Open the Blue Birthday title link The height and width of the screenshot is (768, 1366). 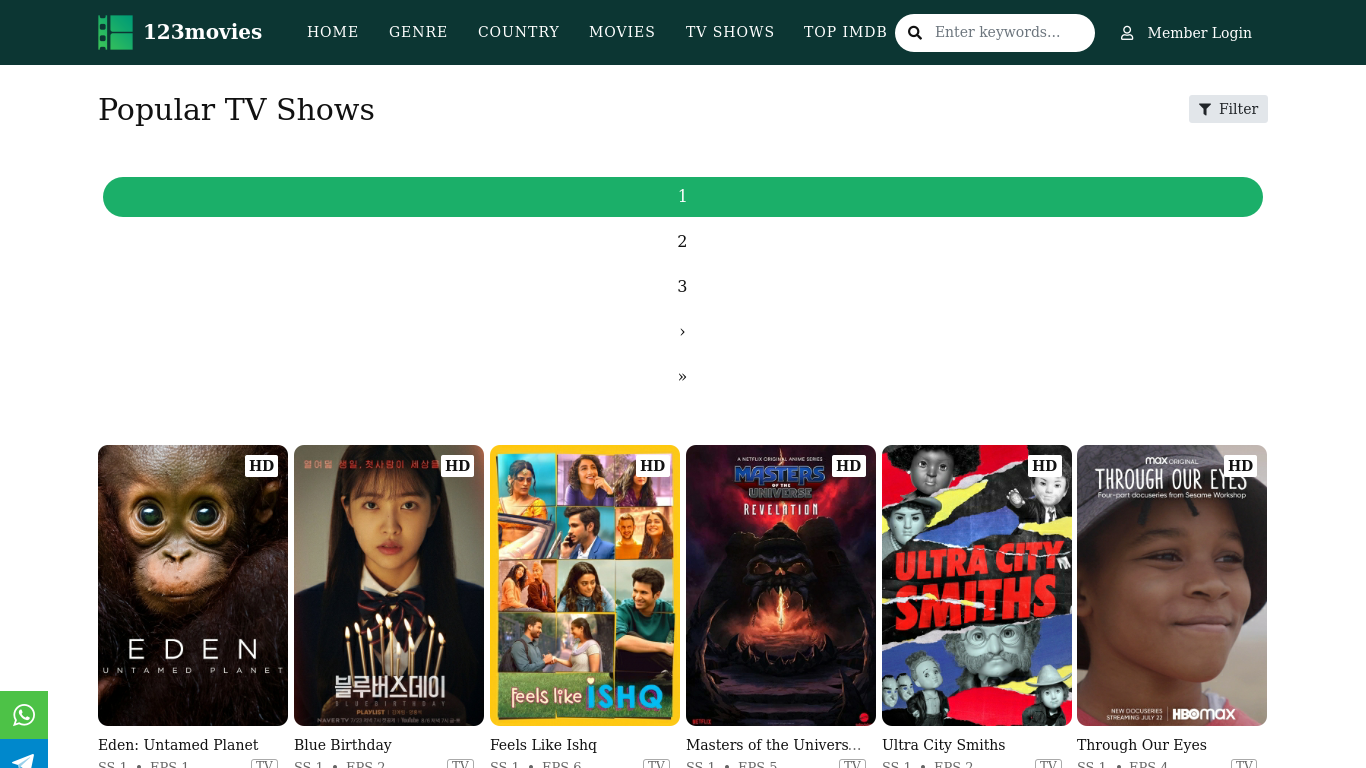point(343,744)
